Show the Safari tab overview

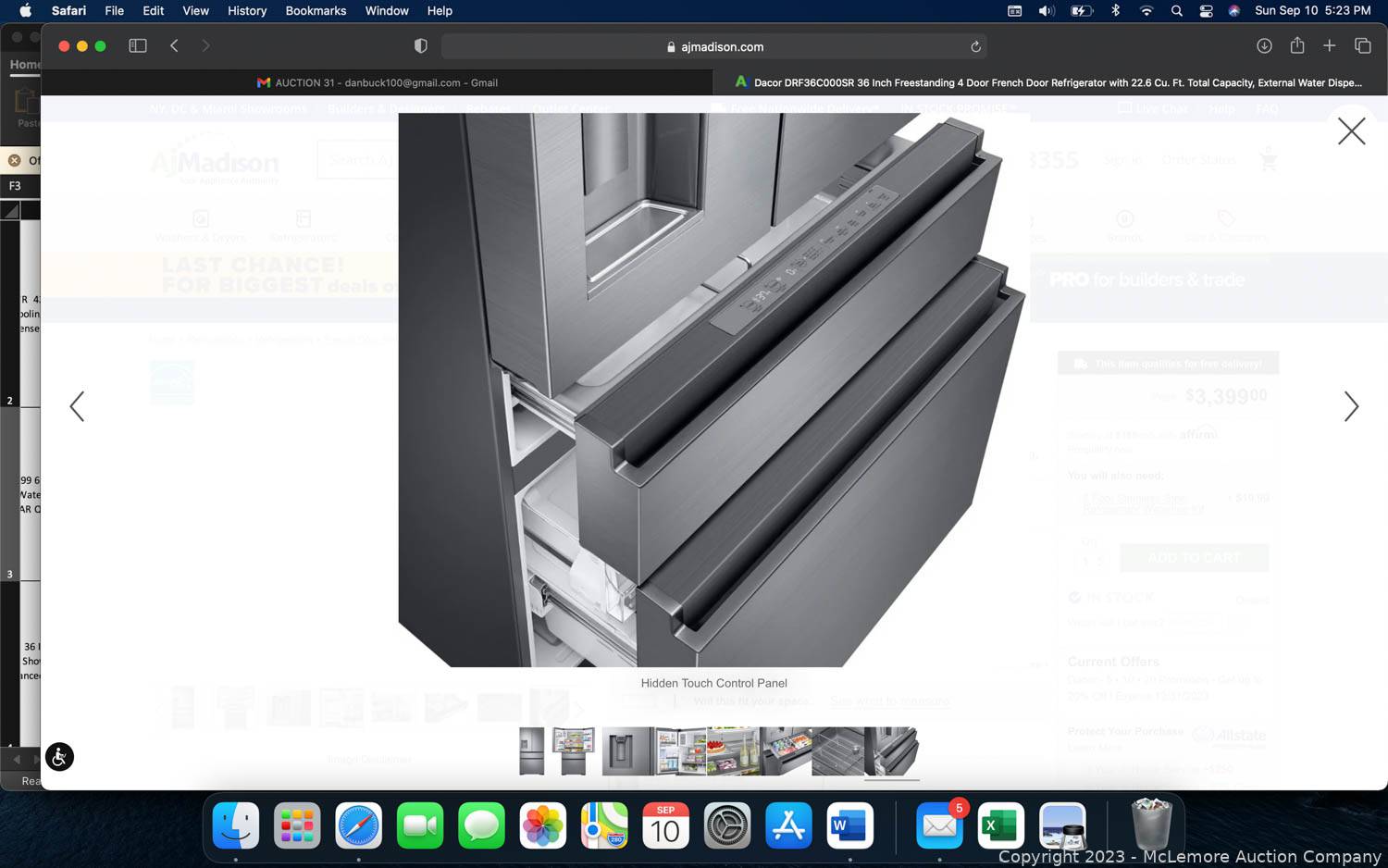click(1363, 46)
